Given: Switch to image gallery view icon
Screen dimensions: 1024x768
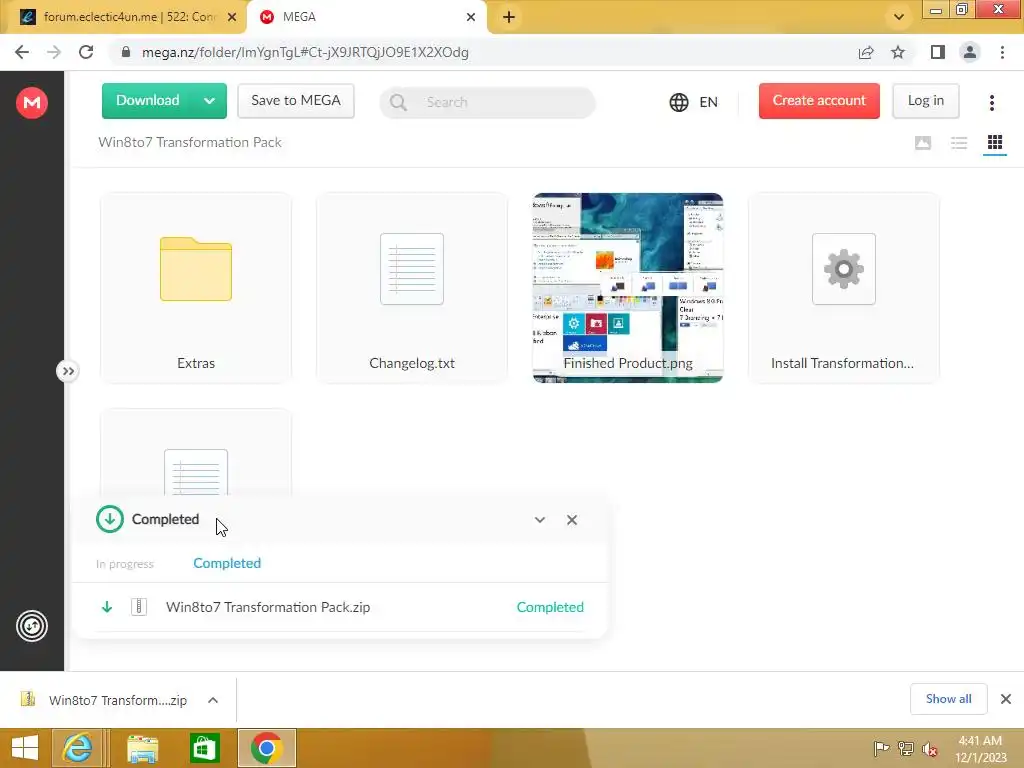Looking at the screenshot, I should (922, 142).
